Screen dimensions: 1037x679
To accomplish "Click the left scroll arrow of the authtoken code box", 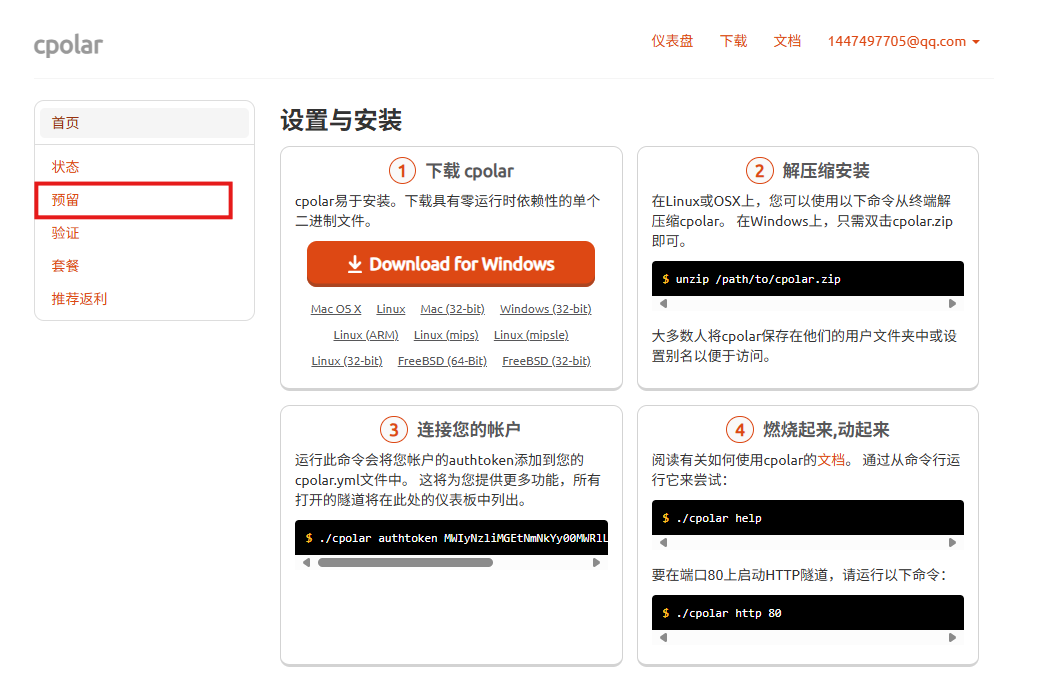I will point(305,562).
